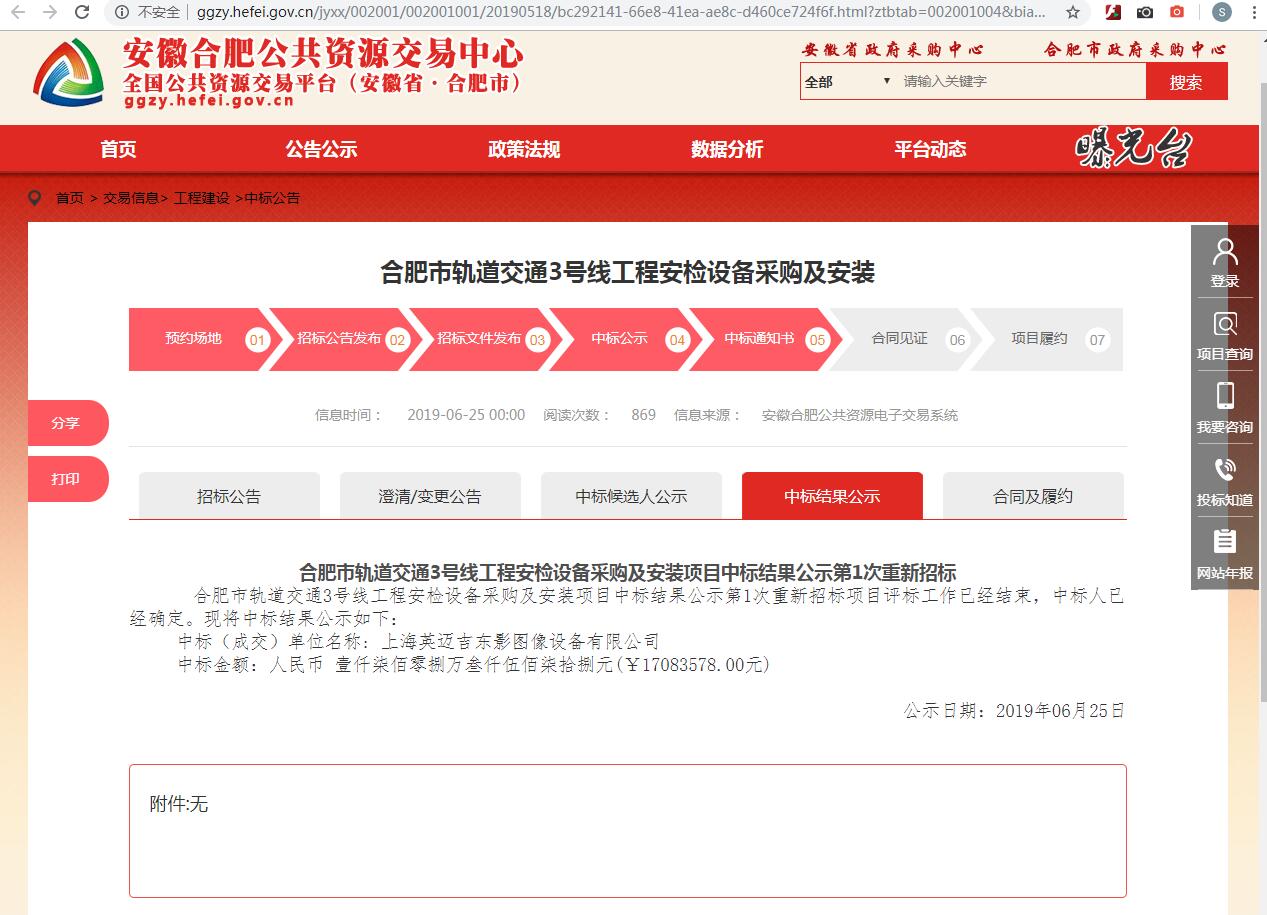The height and width of the screenshot is (915, 1267).
Task: Expand the 不安全 site security indicator
Action: (148, 13)
